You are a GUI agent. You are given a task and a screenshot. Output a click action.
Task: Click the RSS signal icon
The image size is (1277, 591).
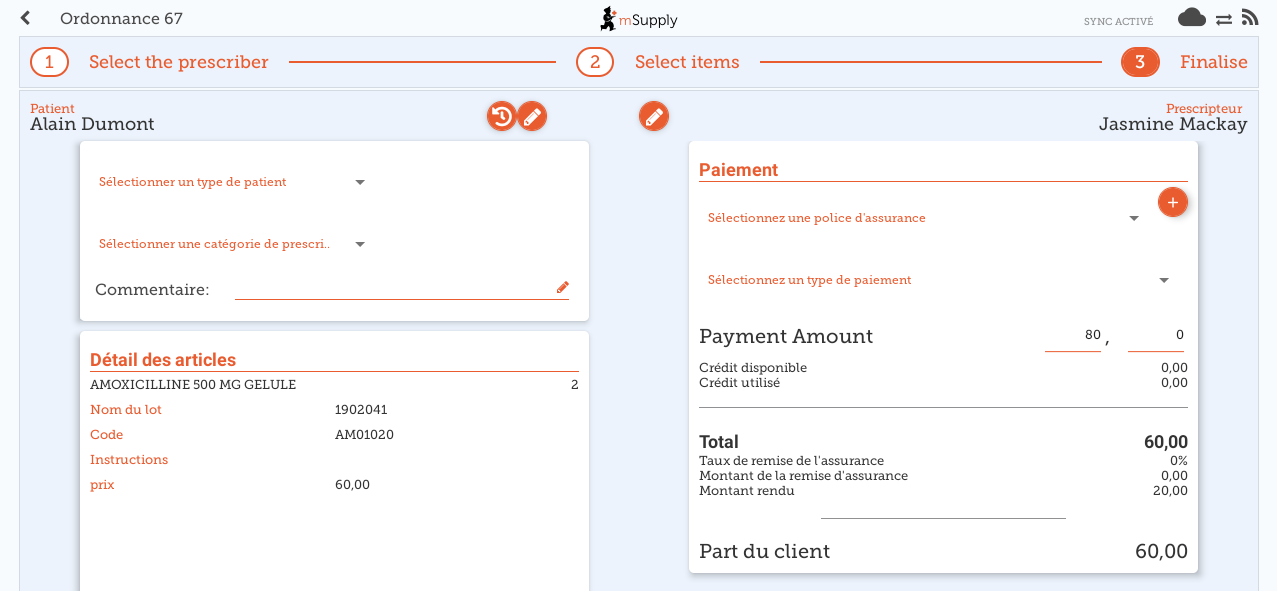(1250, 17)
